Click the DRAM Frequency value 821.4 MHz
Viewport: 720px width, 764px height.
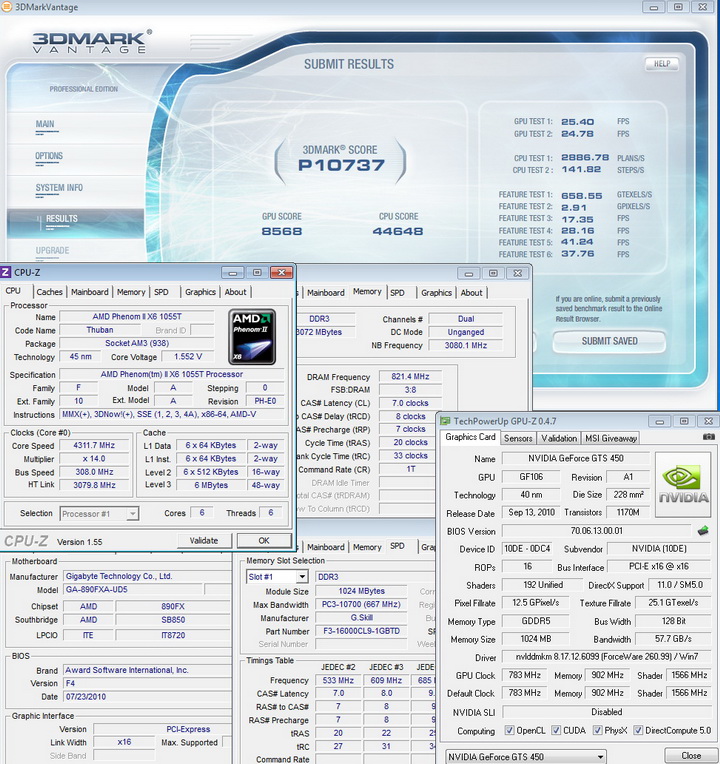410,377
